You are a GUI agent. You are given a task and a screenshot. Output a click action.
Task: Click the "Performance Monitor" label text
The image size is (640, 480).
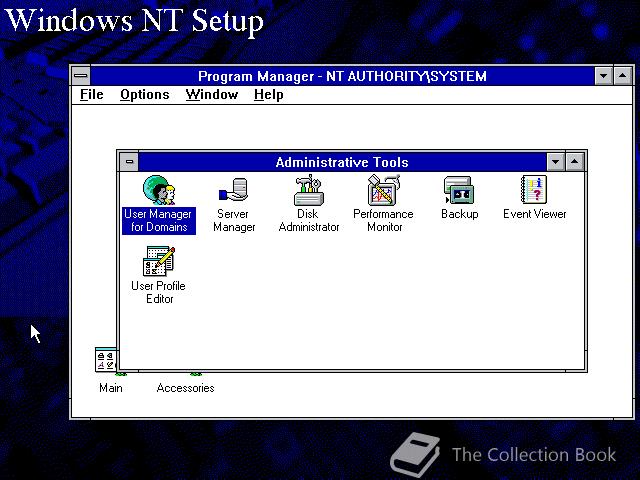pos(384,220)
